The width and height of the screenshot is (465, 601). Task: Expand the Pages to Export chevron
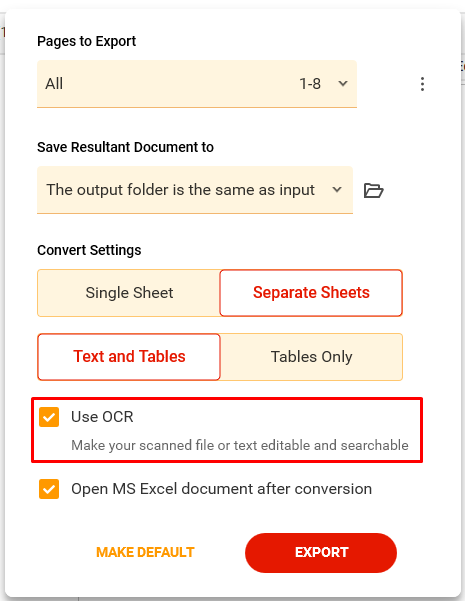[343, 84]
